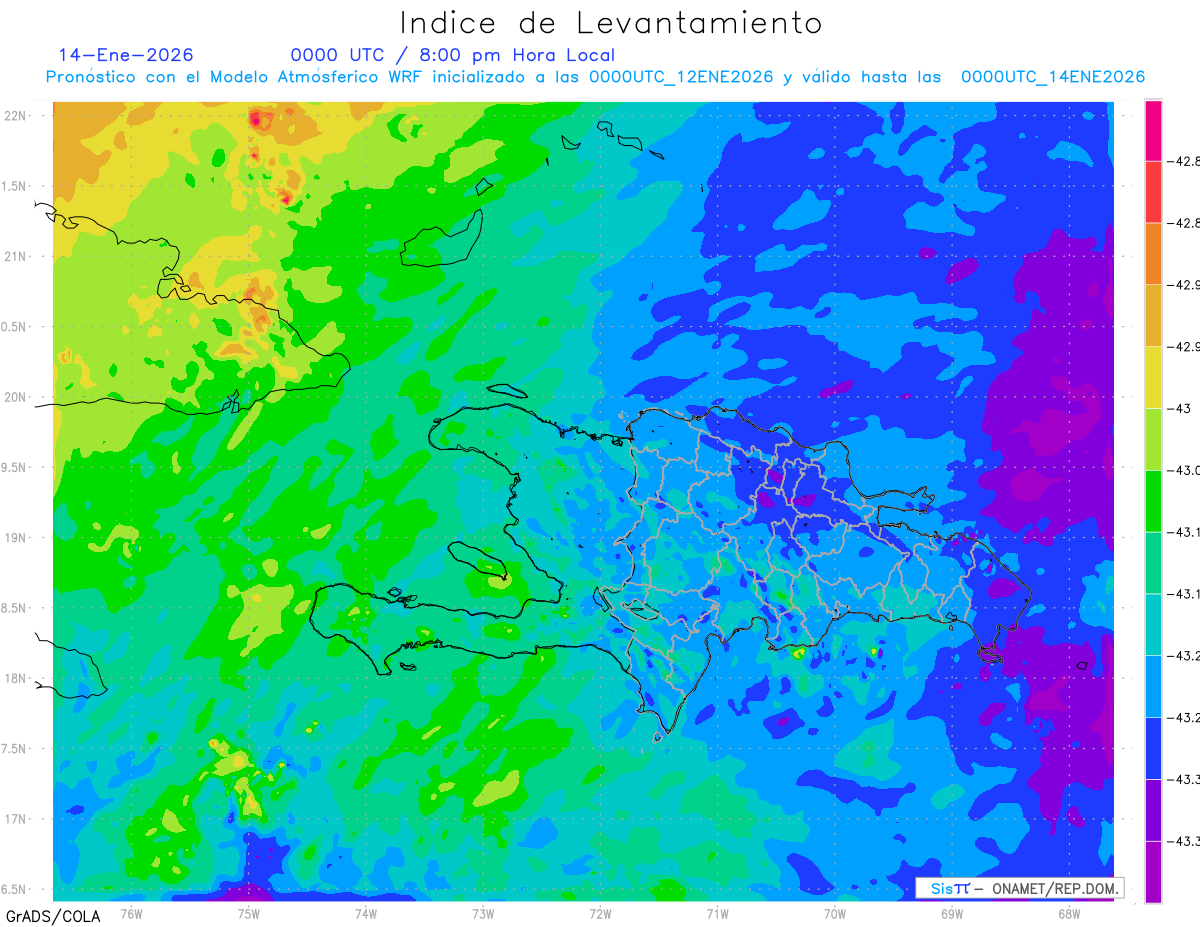
Task: Click the "70W" longitude label
Action: tap(835, 913)
